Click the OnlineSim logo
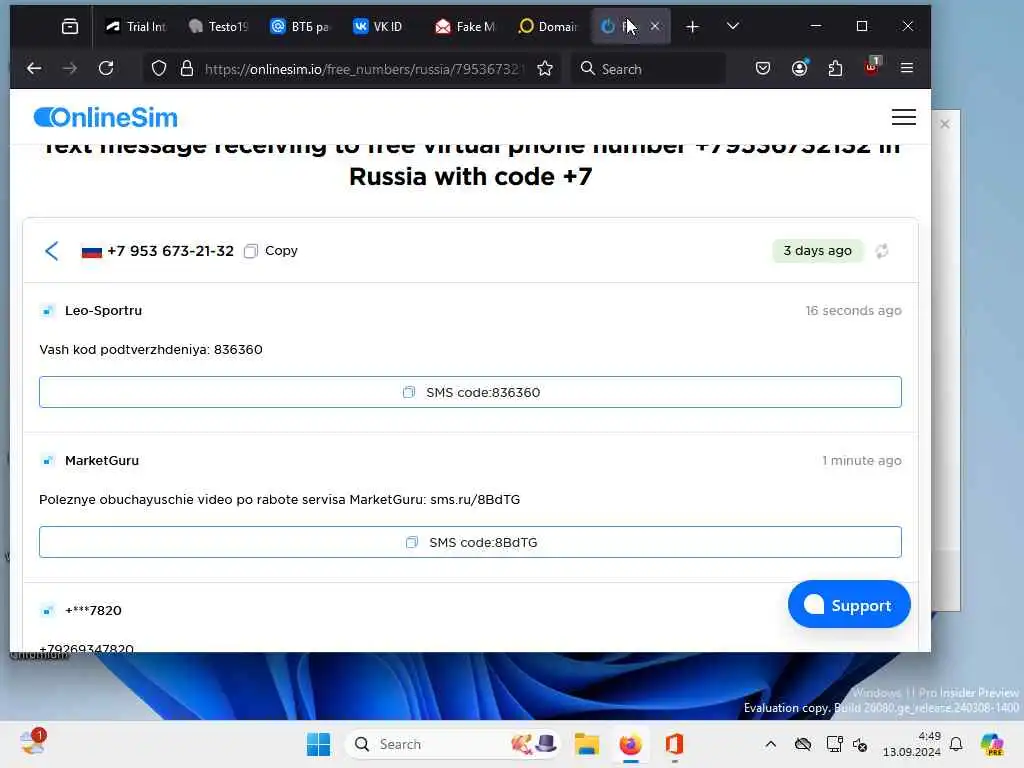 pyautogui.click(x=106, y=118)
